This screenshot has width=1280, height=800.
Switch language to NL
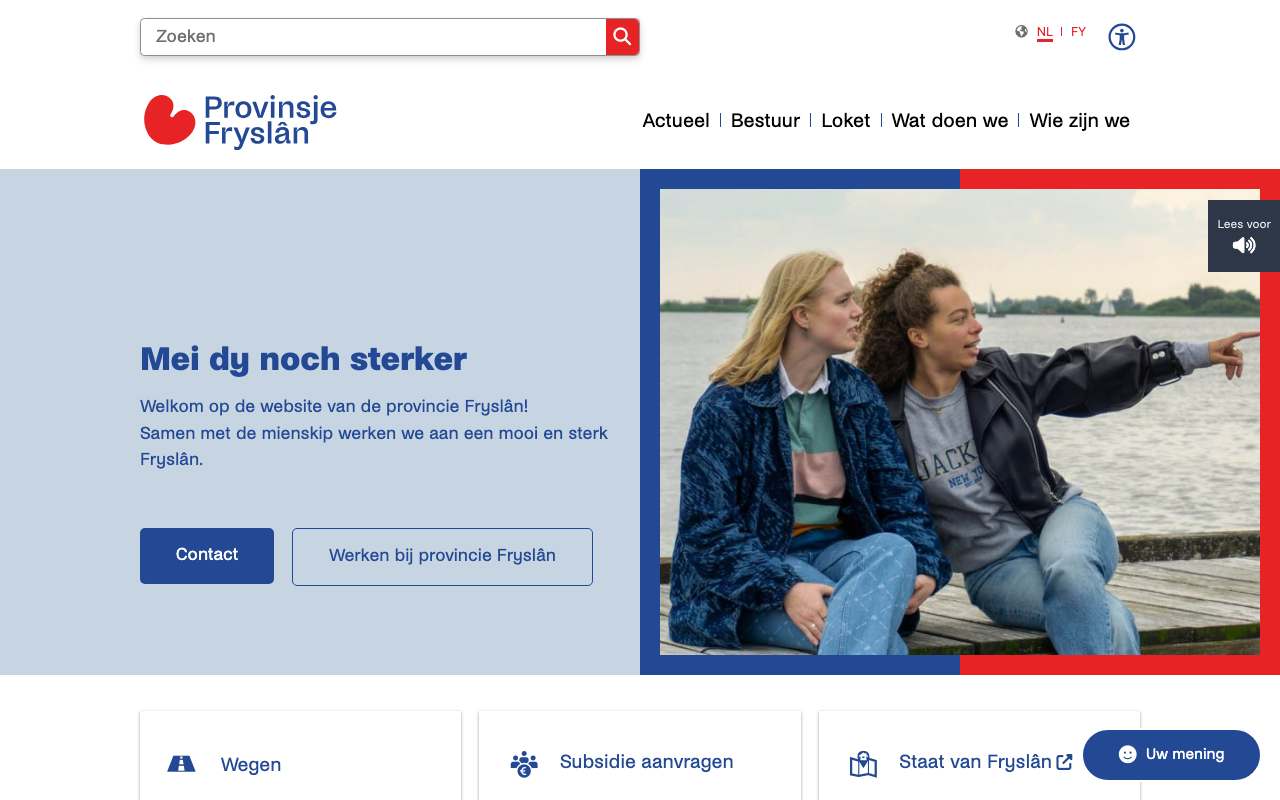1045,32
